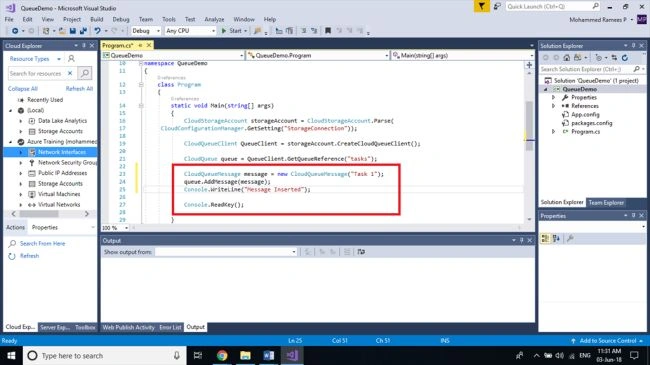The width and height of the screenshot is (650, 365).
Task: Click the Refresh action link under Actions
Action: point(29,256)
